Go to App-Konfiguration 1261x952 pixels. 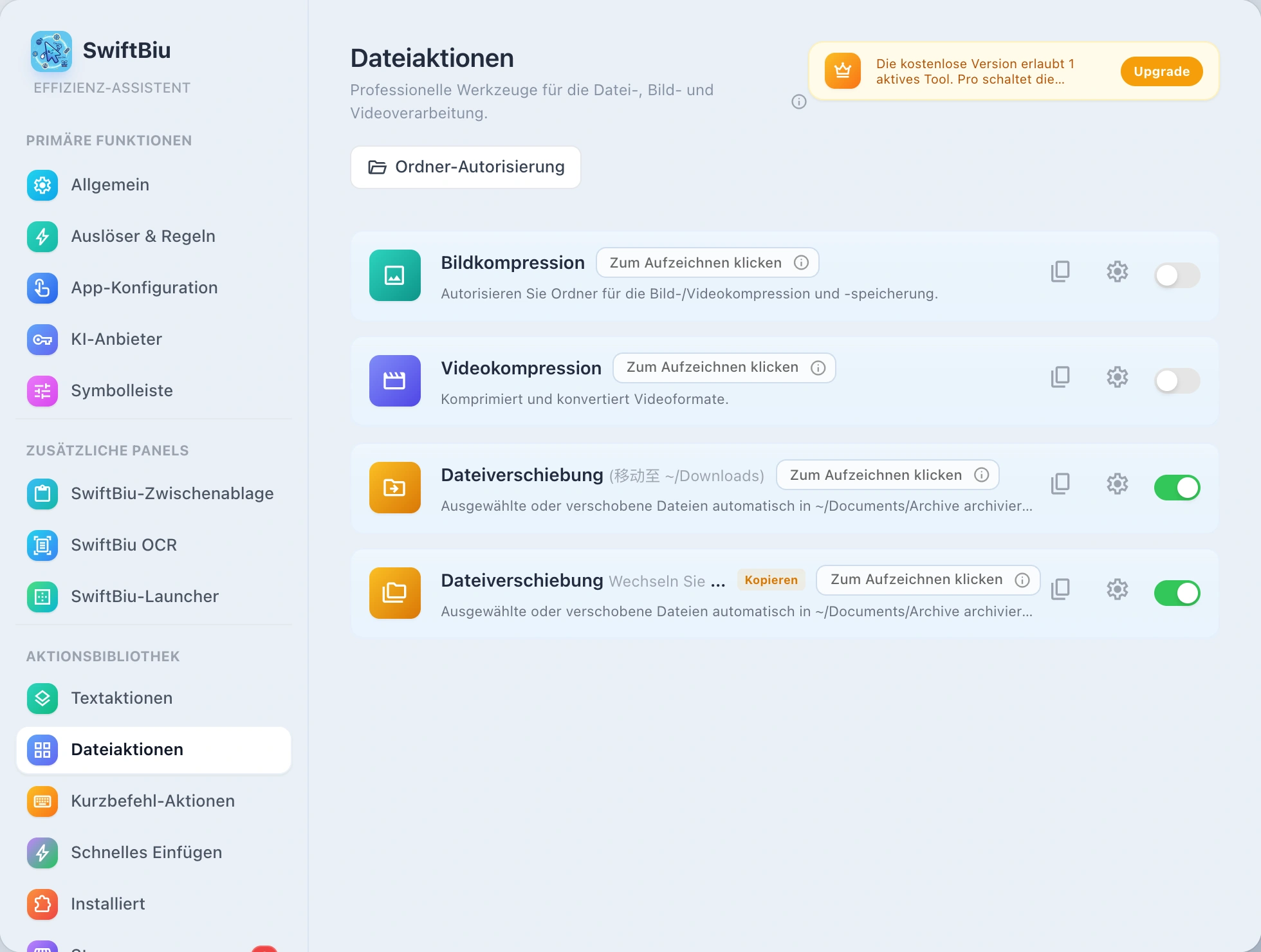point(153,288)
